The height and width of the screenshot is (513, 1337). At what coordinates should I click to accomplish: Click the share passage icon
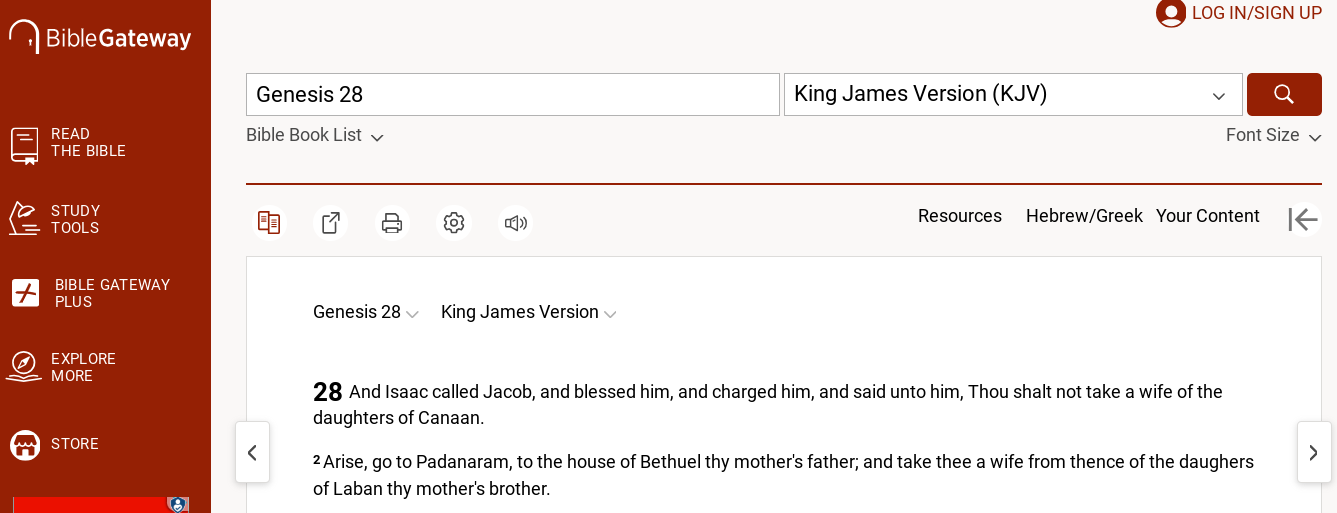330,222
